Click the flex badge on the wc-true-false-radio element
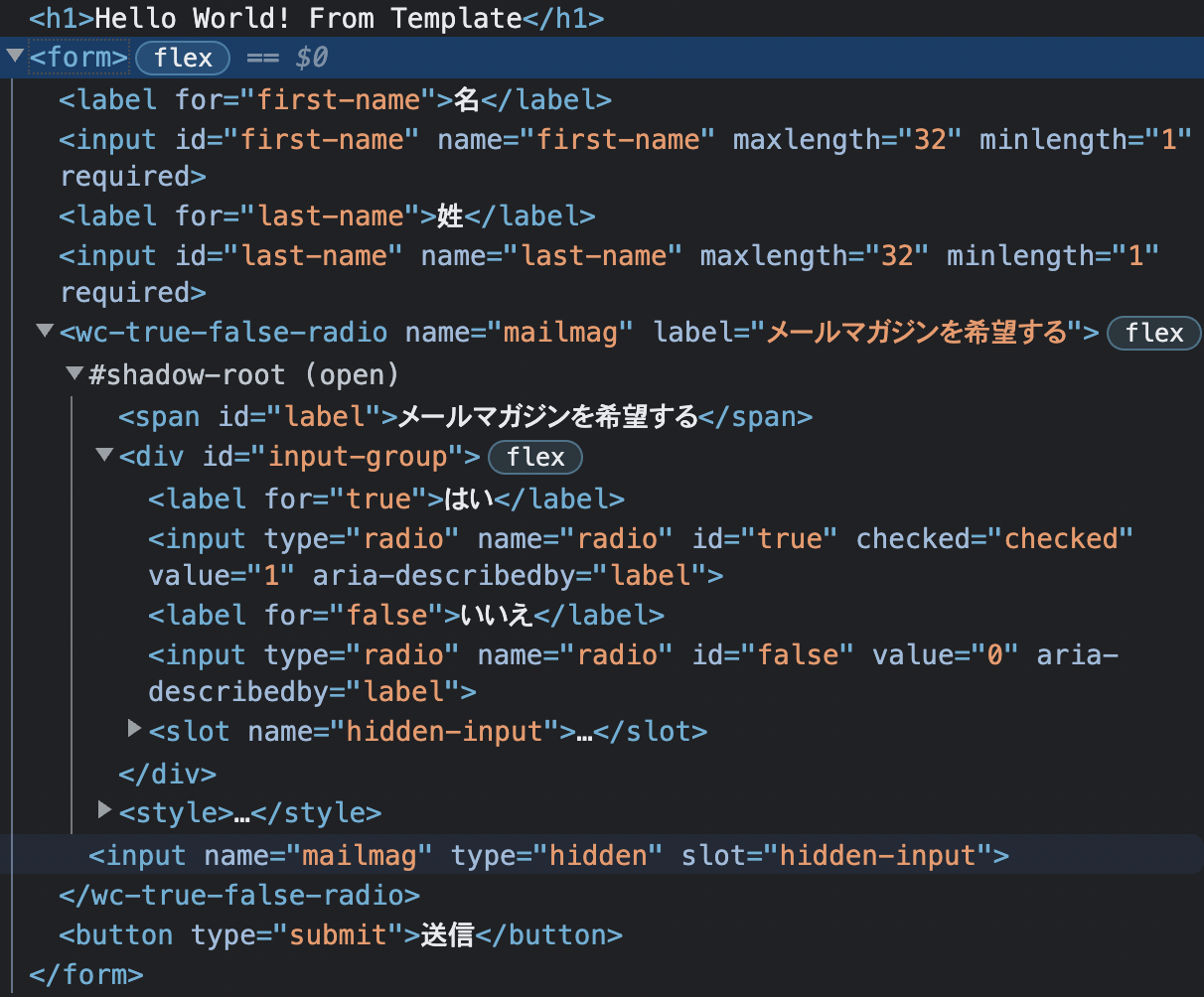 [x=1152, y=333]
